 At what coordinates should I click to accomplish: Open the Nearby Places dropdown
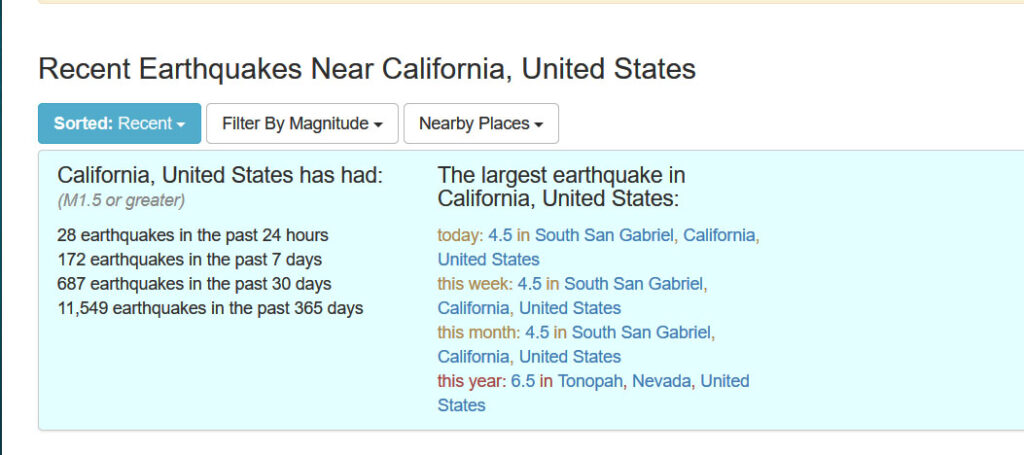click(481, 123)
